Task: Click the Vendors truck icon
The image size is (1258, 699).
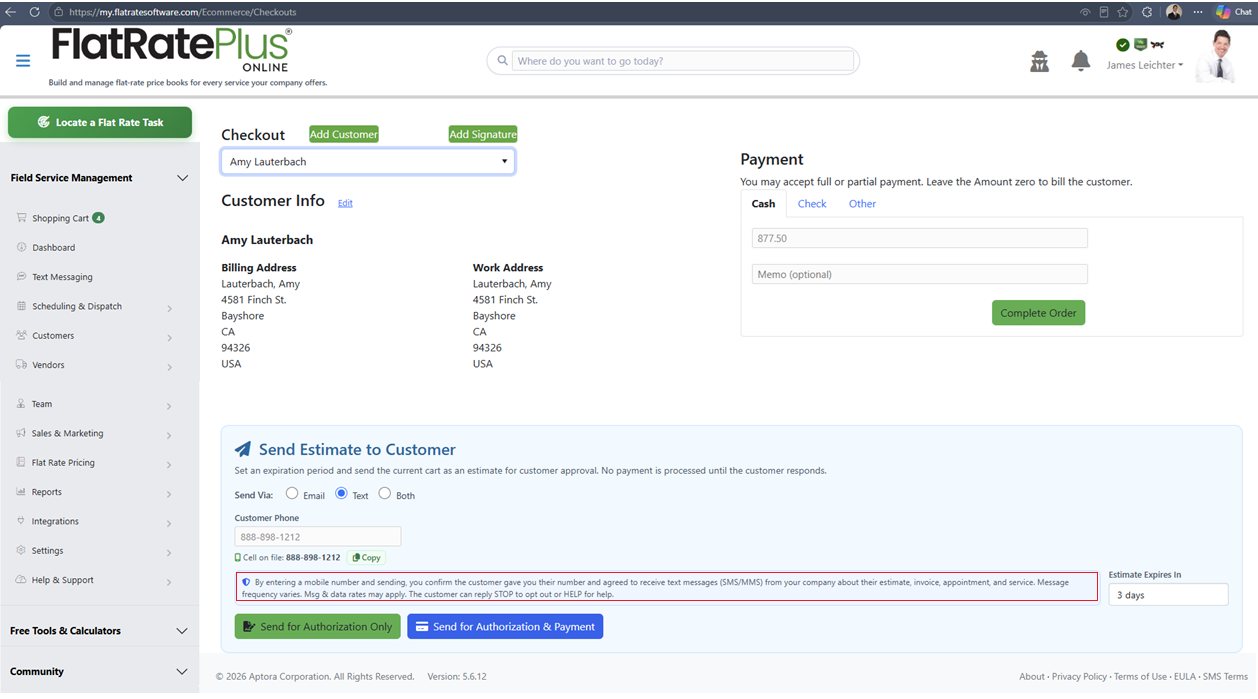Action: [22, 365]
